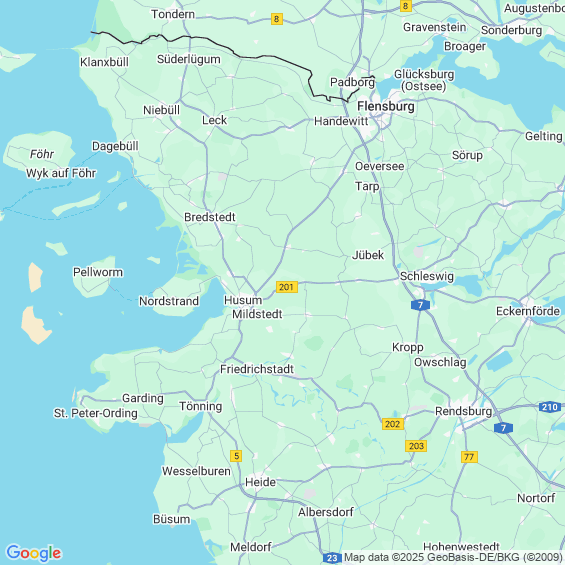Select the St. Peter-Ording label

[x=95, y=413]
